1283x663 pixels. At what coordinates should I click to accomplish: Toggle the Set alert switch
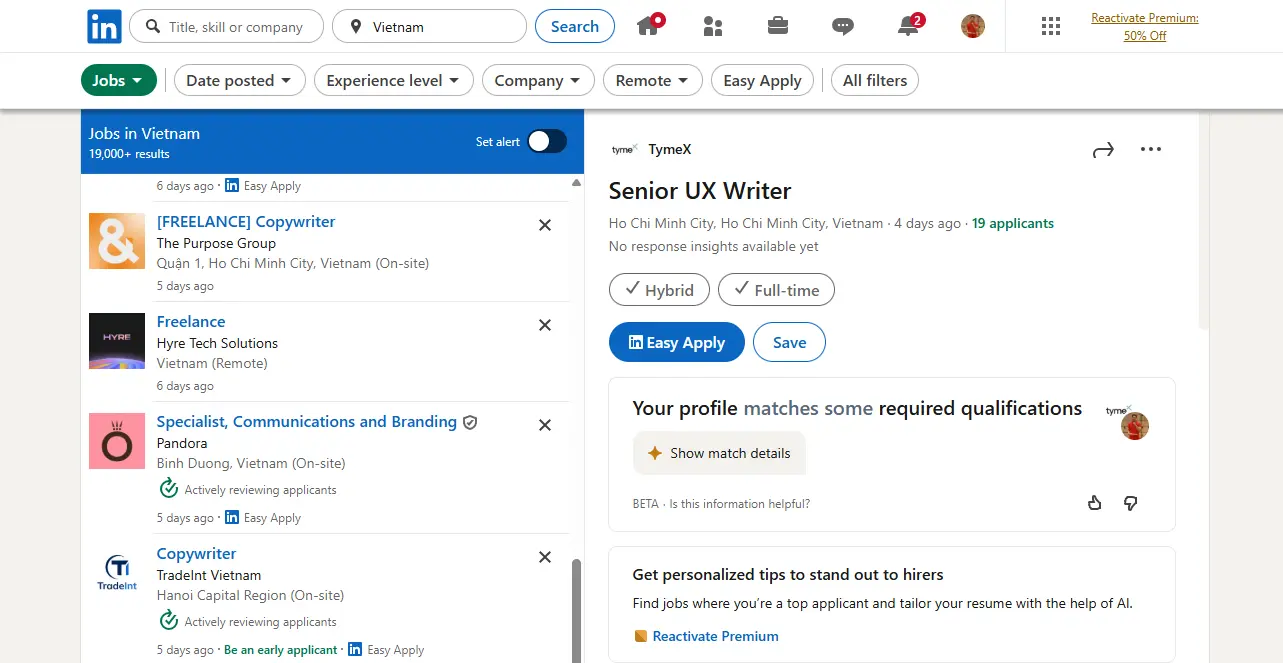pos(547,141)
